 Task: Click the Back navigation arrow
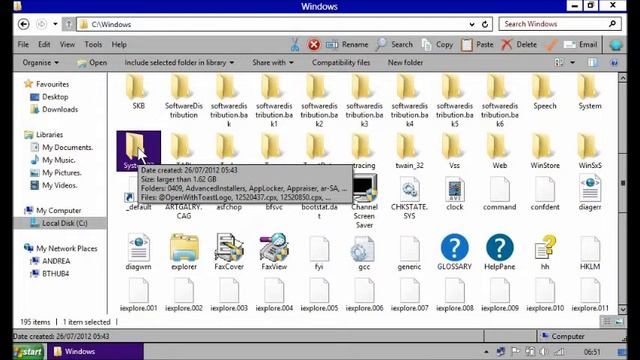pyautogui.click(x=24, y=24)
